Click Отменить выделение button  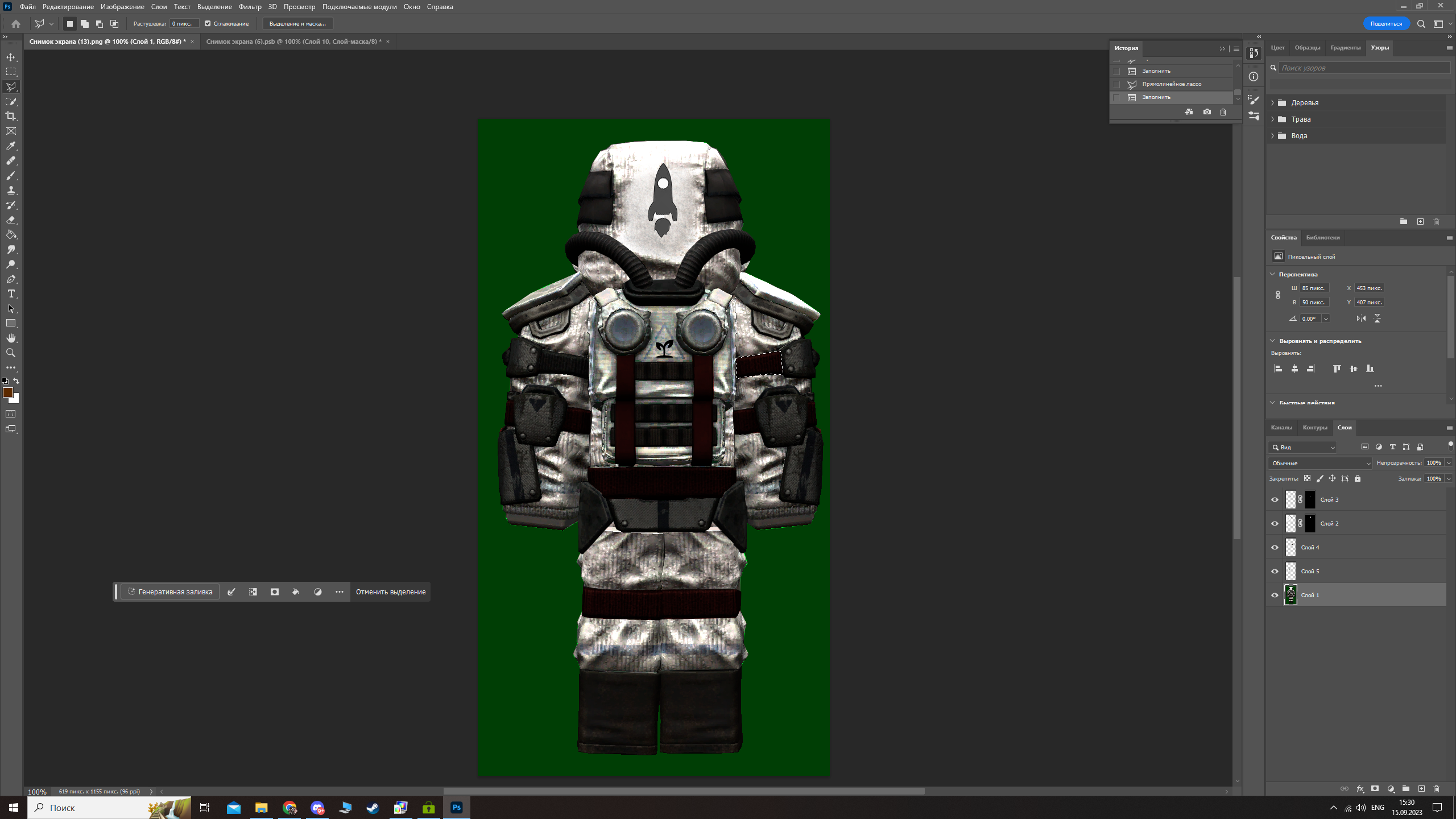click(x=391, y=592)
